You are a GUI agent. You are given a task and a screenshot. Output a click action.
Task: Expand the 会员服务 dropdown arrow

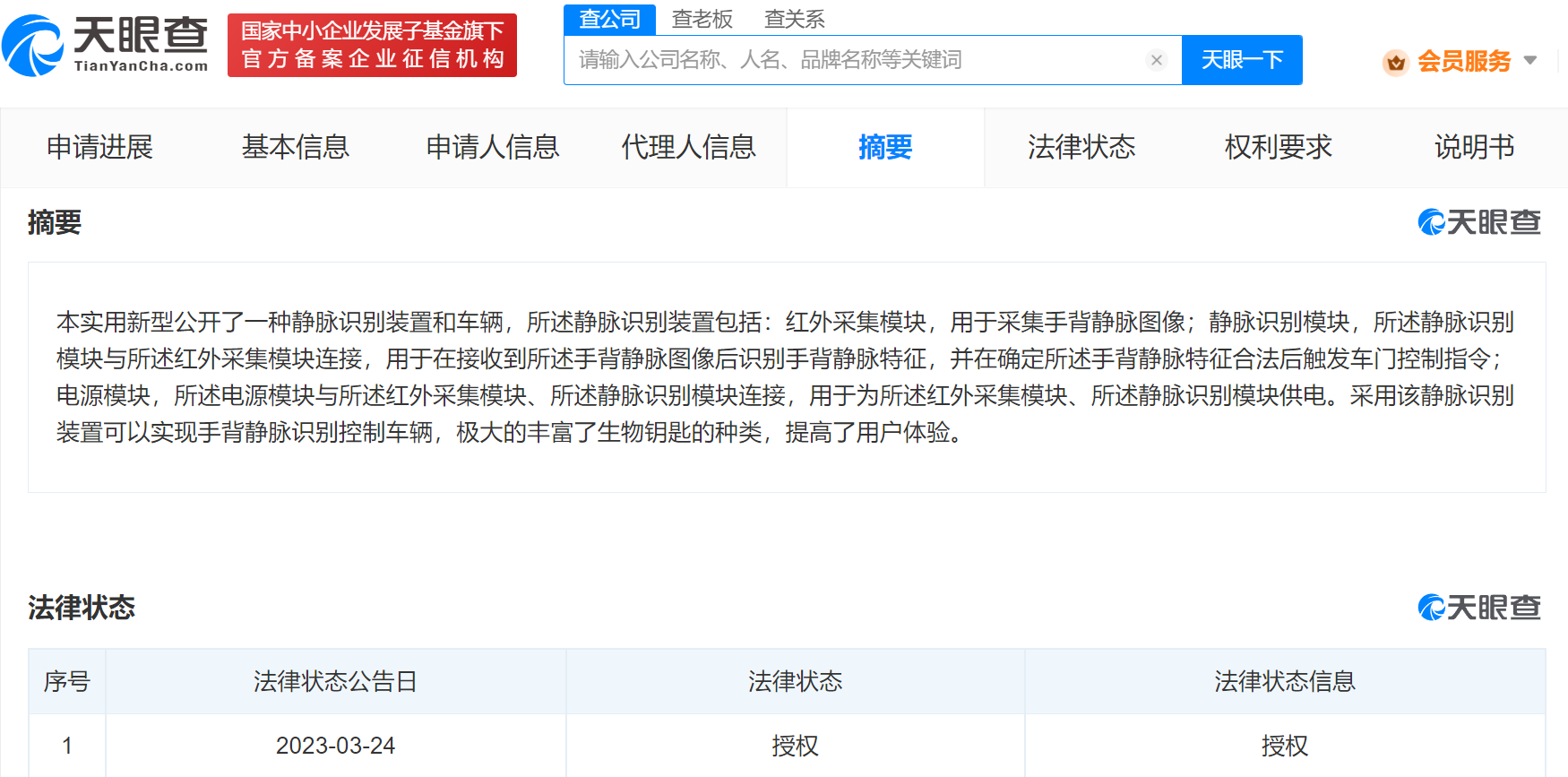[1530, 61]
